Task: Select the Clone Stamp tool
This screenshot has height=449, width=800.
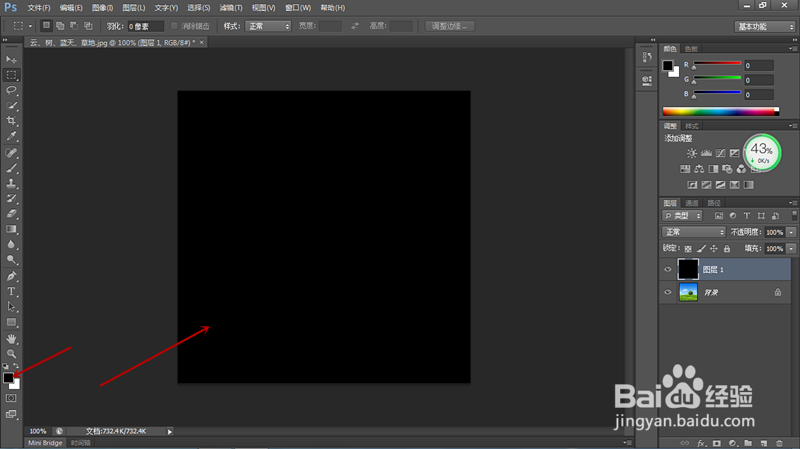Action: [x=11, y=183]
